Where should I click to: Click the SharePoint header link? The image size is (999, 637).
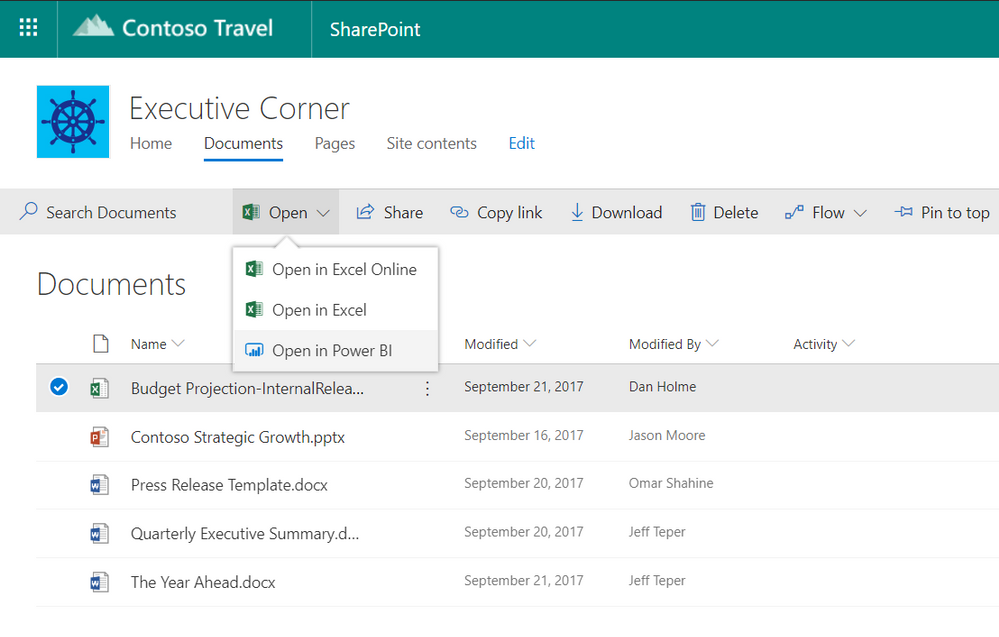tap(375, 29)
